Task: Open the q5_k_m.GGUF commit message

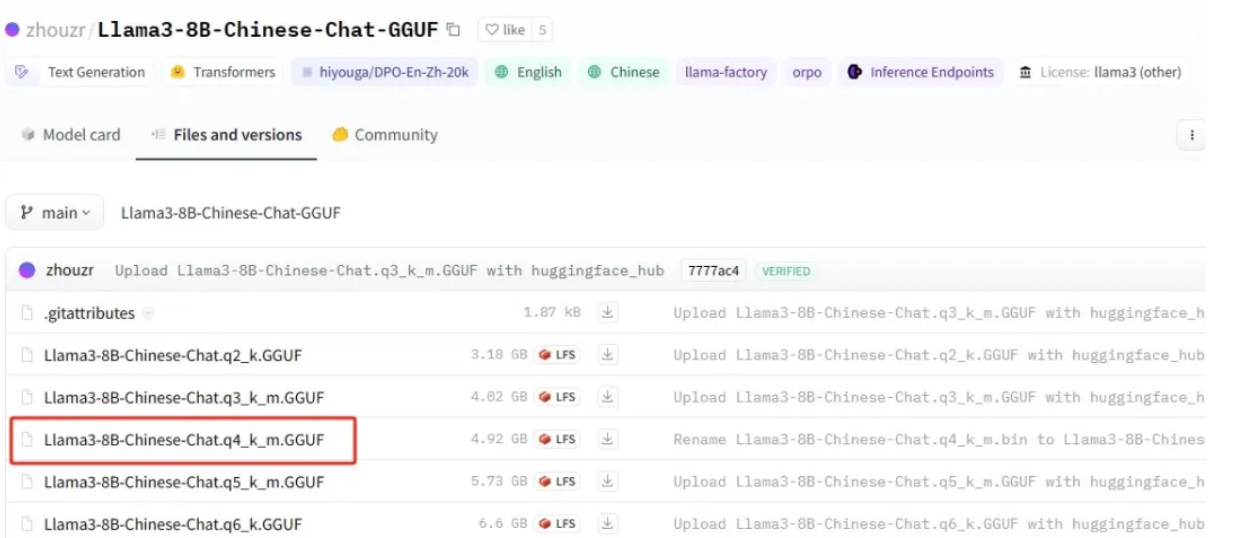Action: click(938, 482)
